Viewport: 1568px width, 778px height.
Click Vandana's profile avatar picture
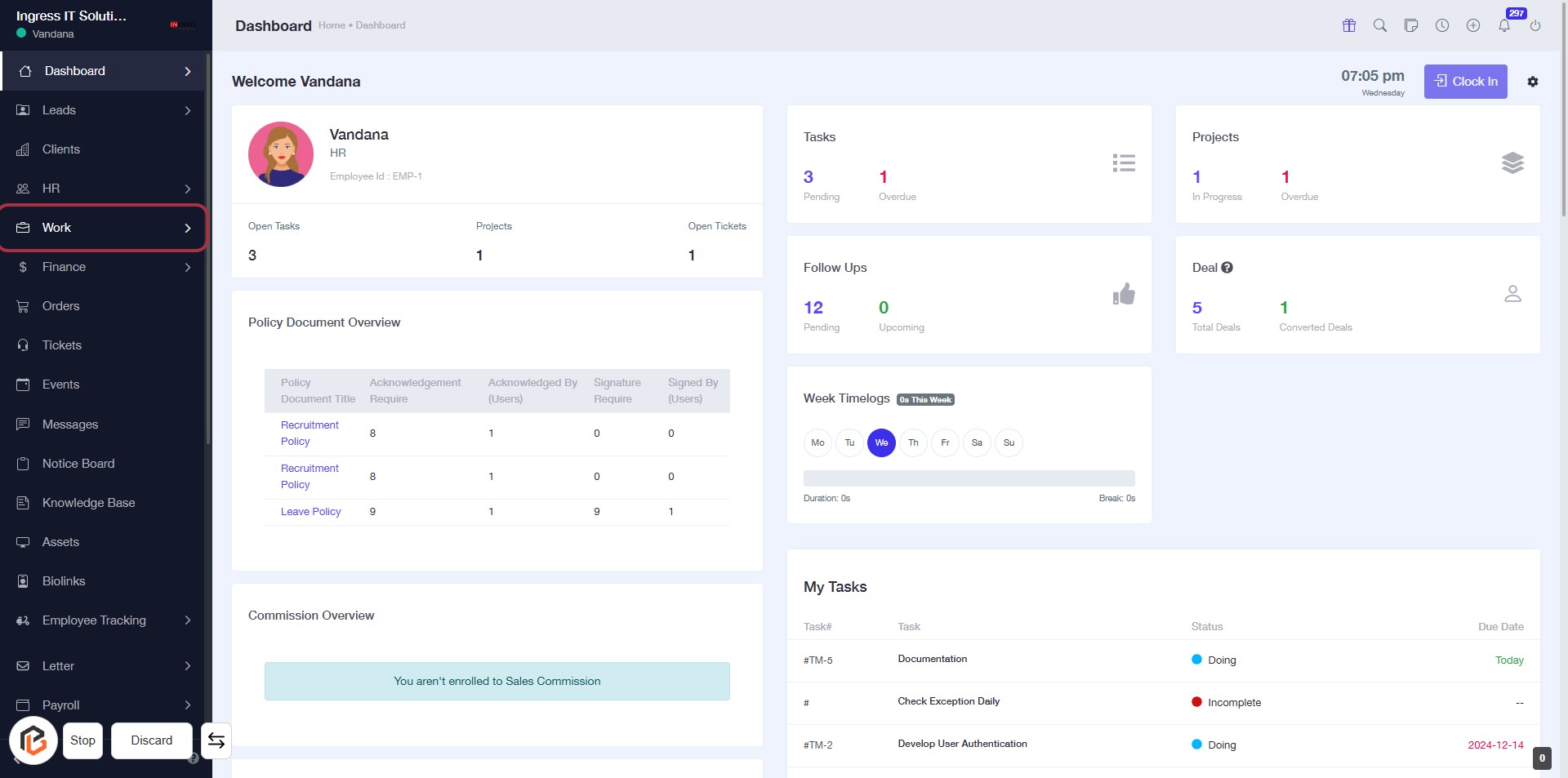pos(281,154)
